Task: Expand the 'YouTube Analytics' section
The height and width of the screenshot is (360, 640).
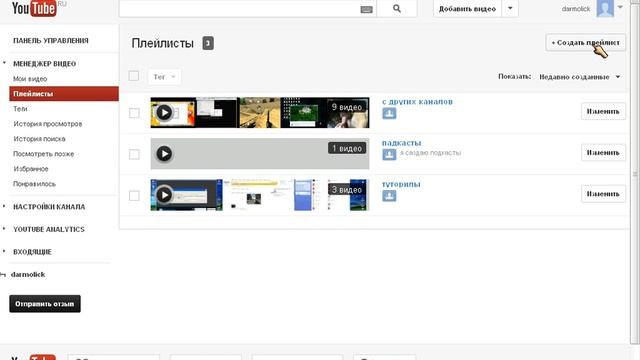Action: pos(4,229)
